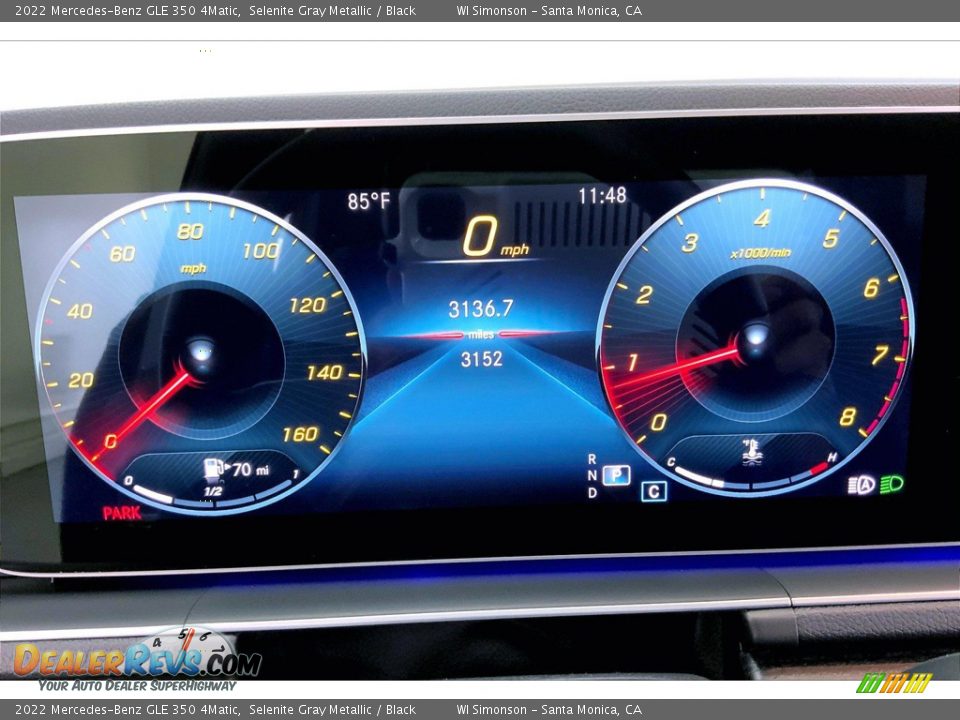The width and height of the screenshot is (960, 720).
Task: Click the 3136.7 trip distance value
Action: [x=481, y=309]
